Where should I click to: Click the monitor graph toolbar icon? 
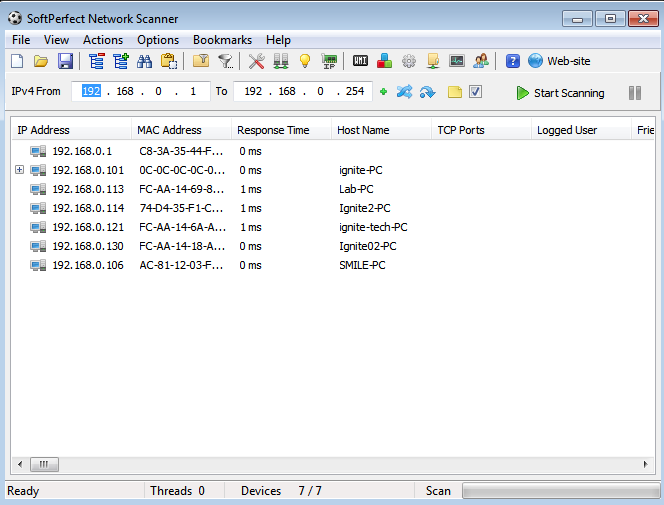coord(457,61)
